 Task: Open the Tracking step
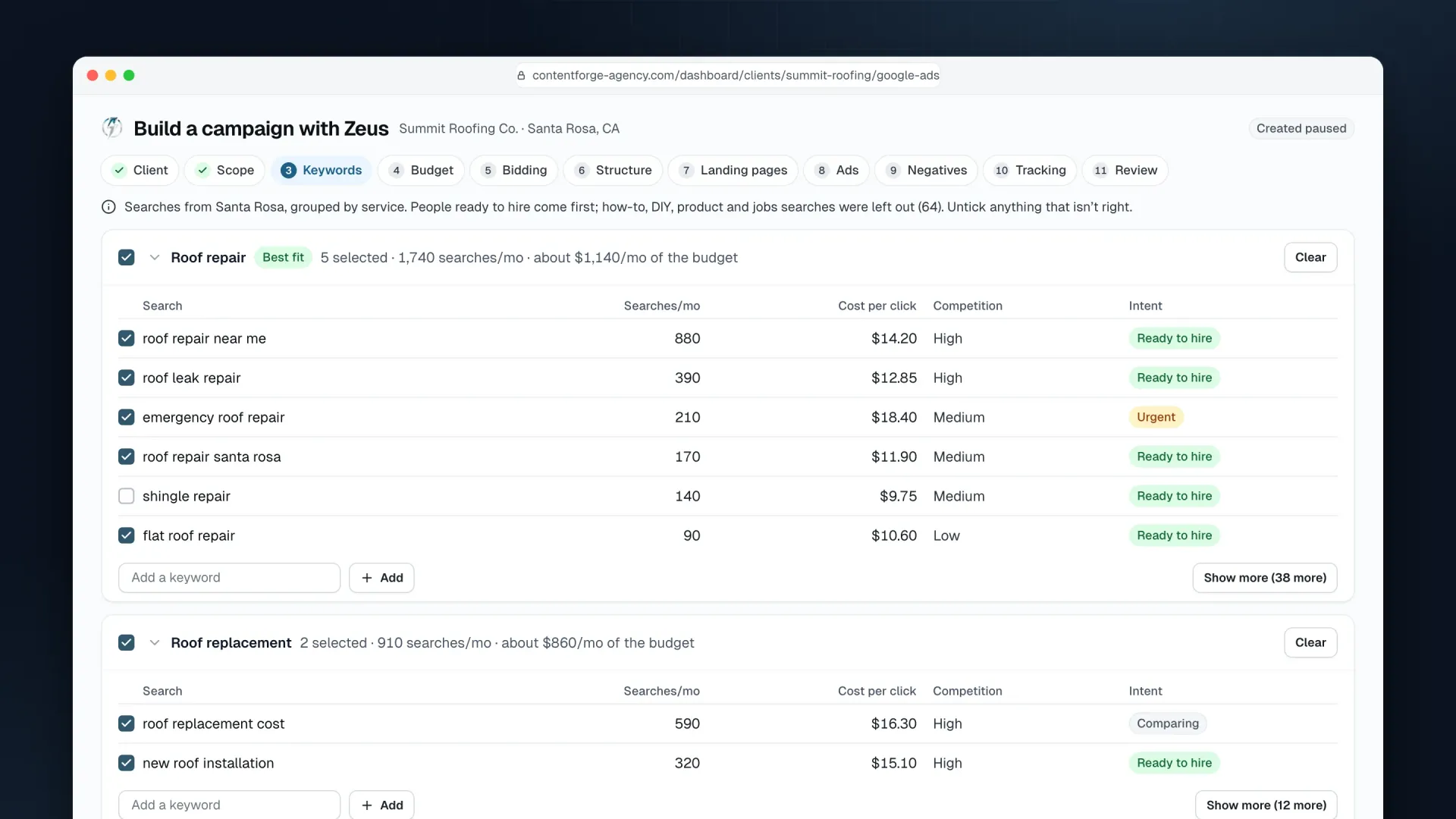tap(1030, 171)
